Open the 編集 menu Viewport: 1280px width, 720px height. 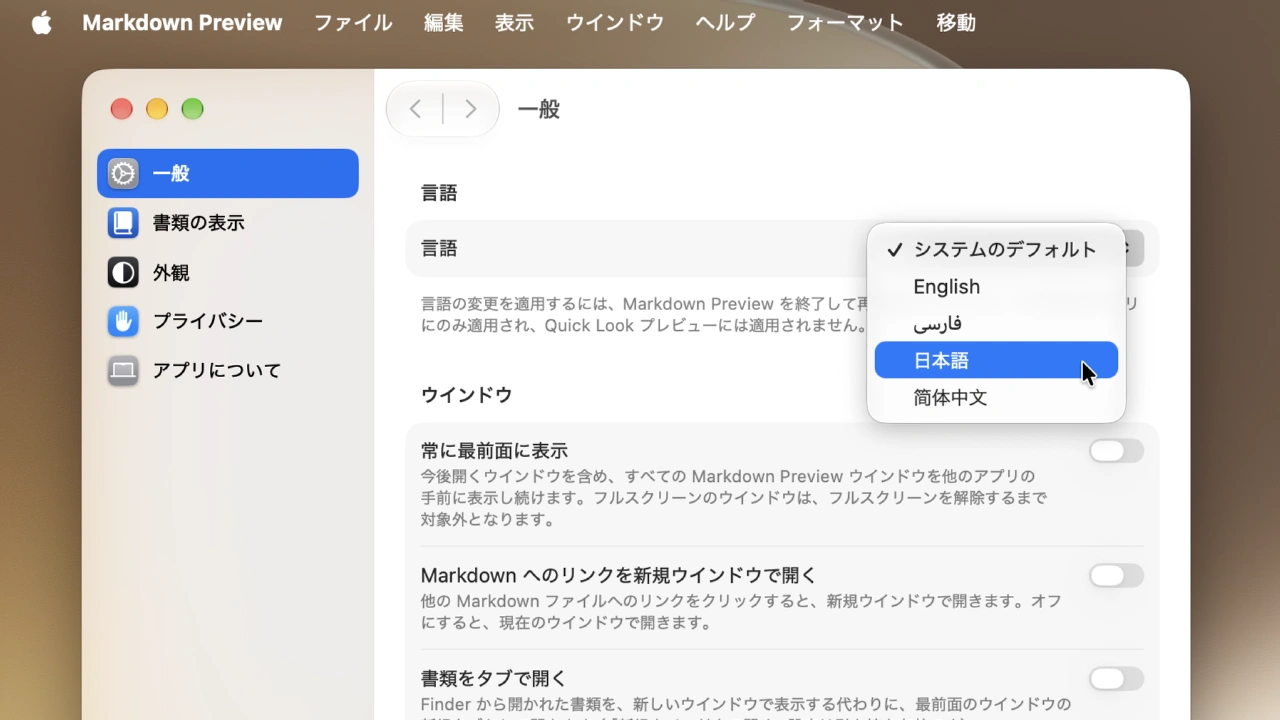click(444, 22)
